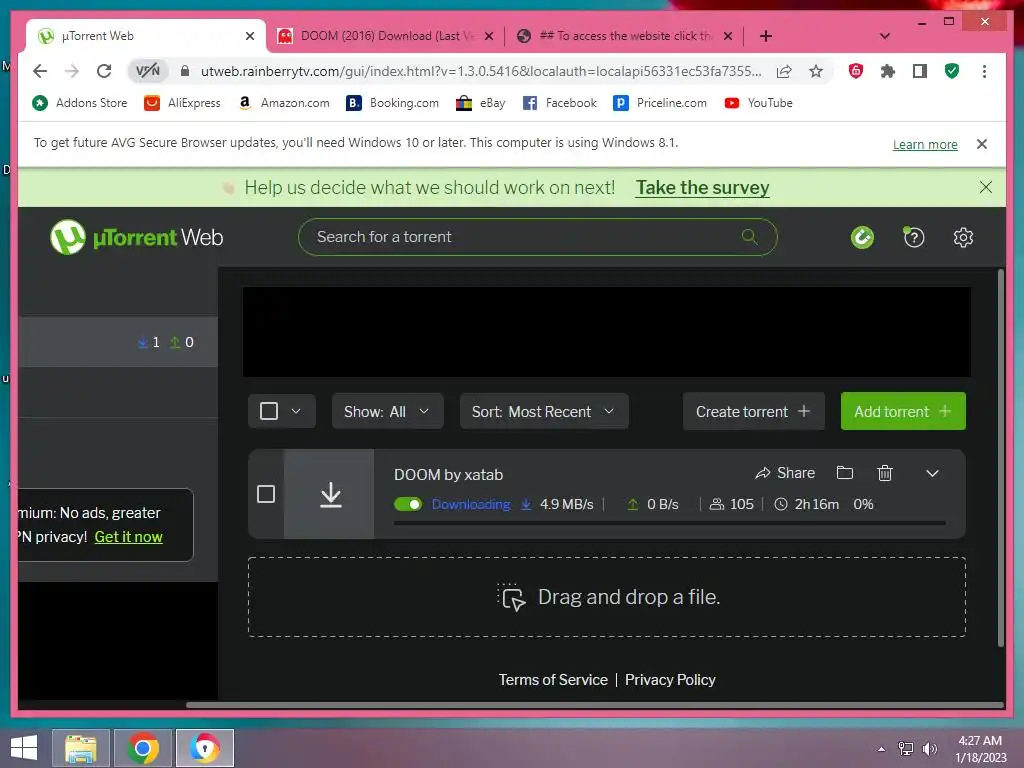
Task: Open the browser three-dot menu
Action: (984, 71)
